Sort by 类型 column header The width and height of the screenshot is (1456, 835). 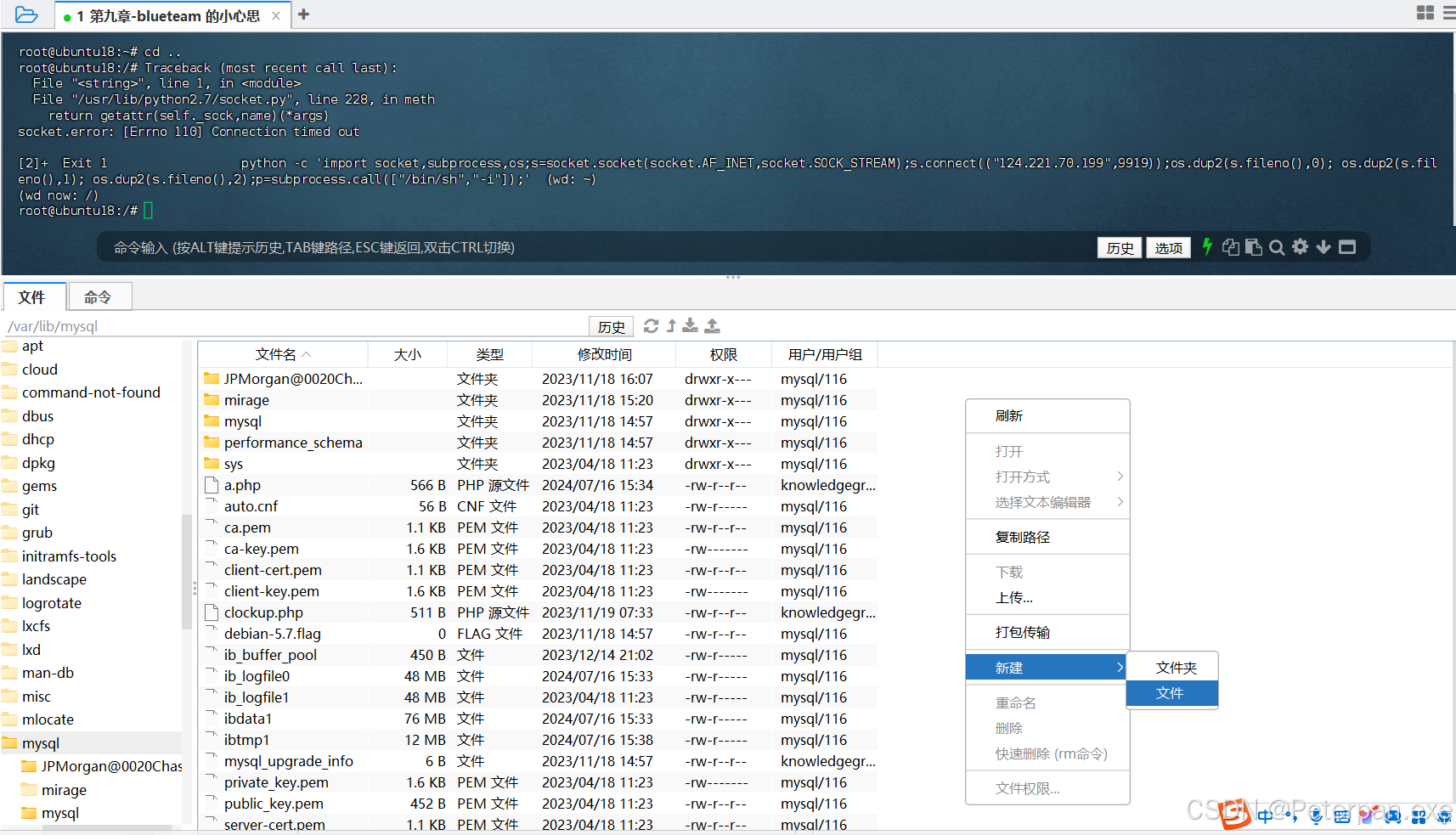(x=490, y=354)
